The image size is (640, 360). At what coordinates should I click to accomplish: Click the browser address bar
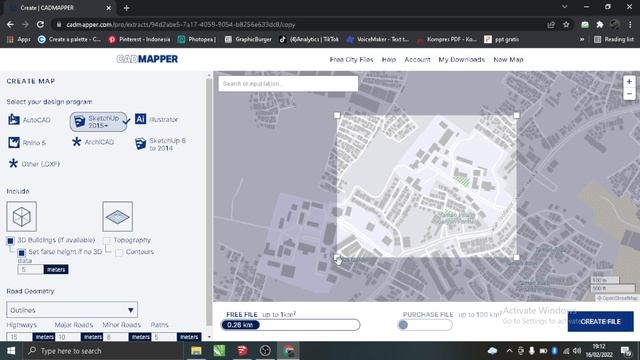coord(303,24)
